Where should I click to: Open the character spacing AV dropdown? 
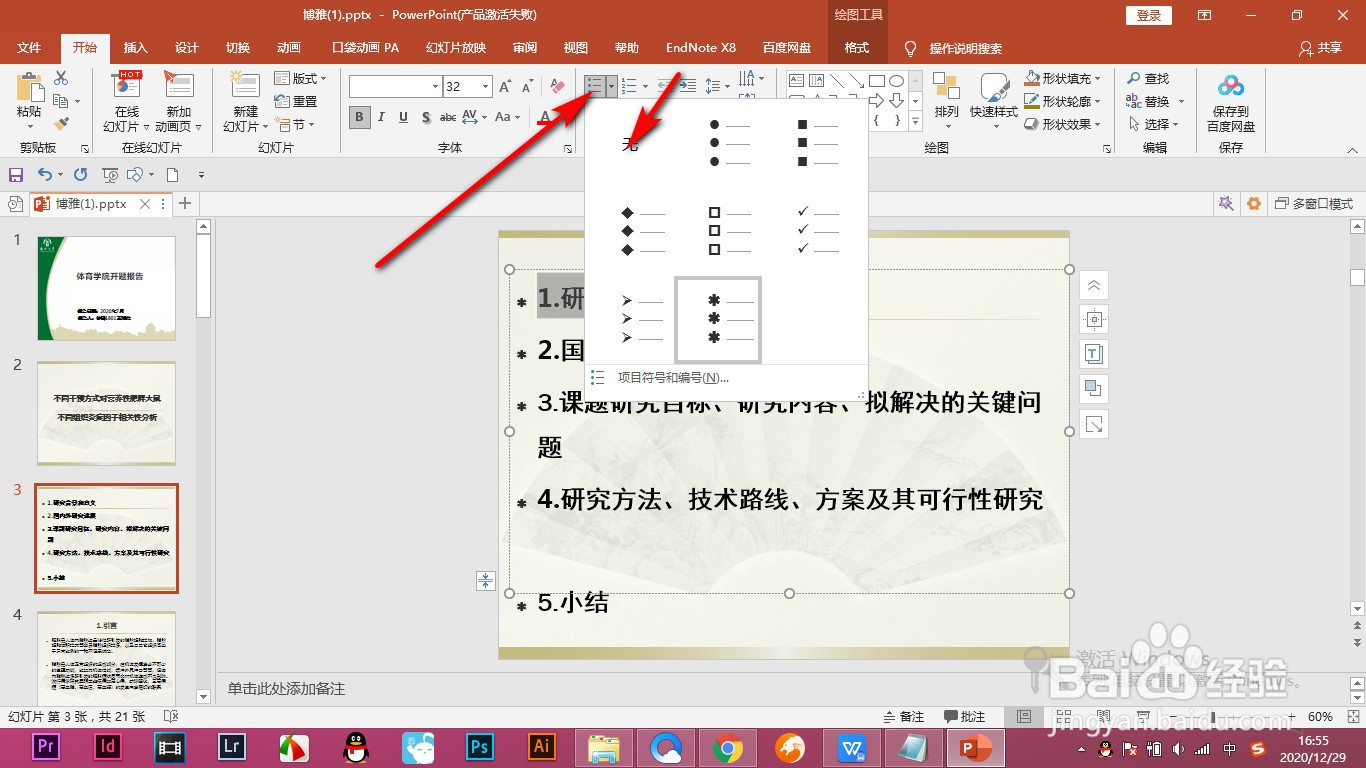pyautogui.click(x=483, y=117)
